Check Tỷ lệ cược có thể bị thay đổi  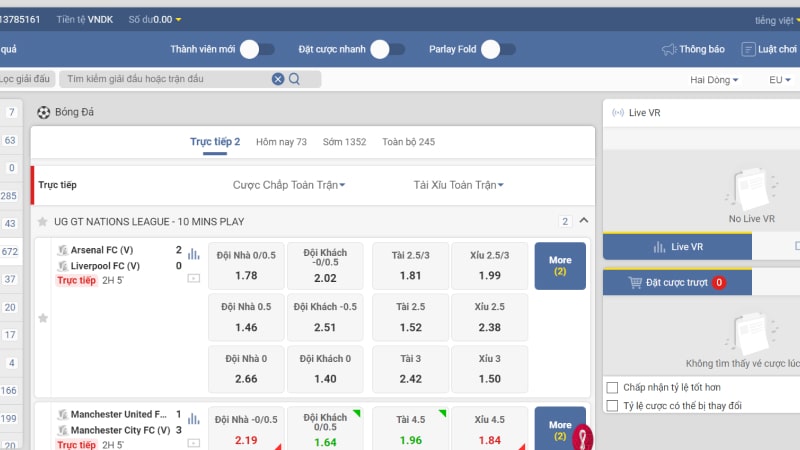click(612, 406)
